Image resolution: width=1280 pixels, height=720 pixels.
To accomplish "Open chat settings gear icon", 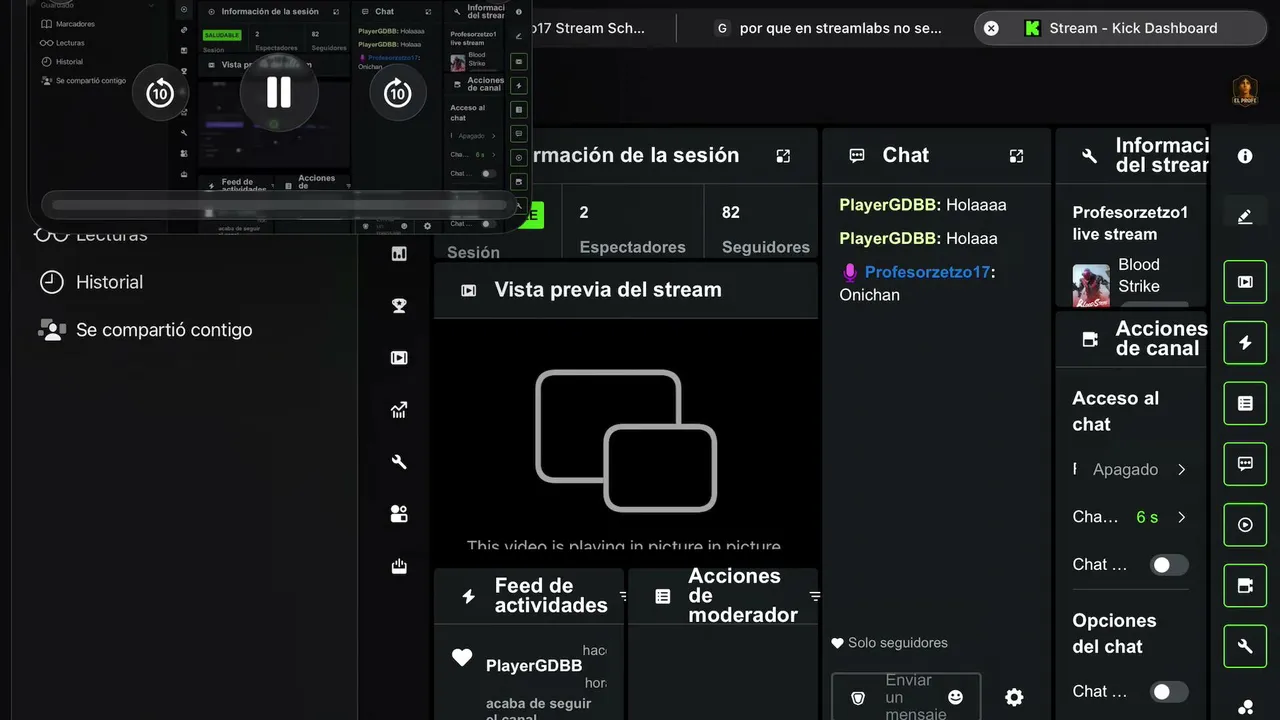I will pos(1014,697).
